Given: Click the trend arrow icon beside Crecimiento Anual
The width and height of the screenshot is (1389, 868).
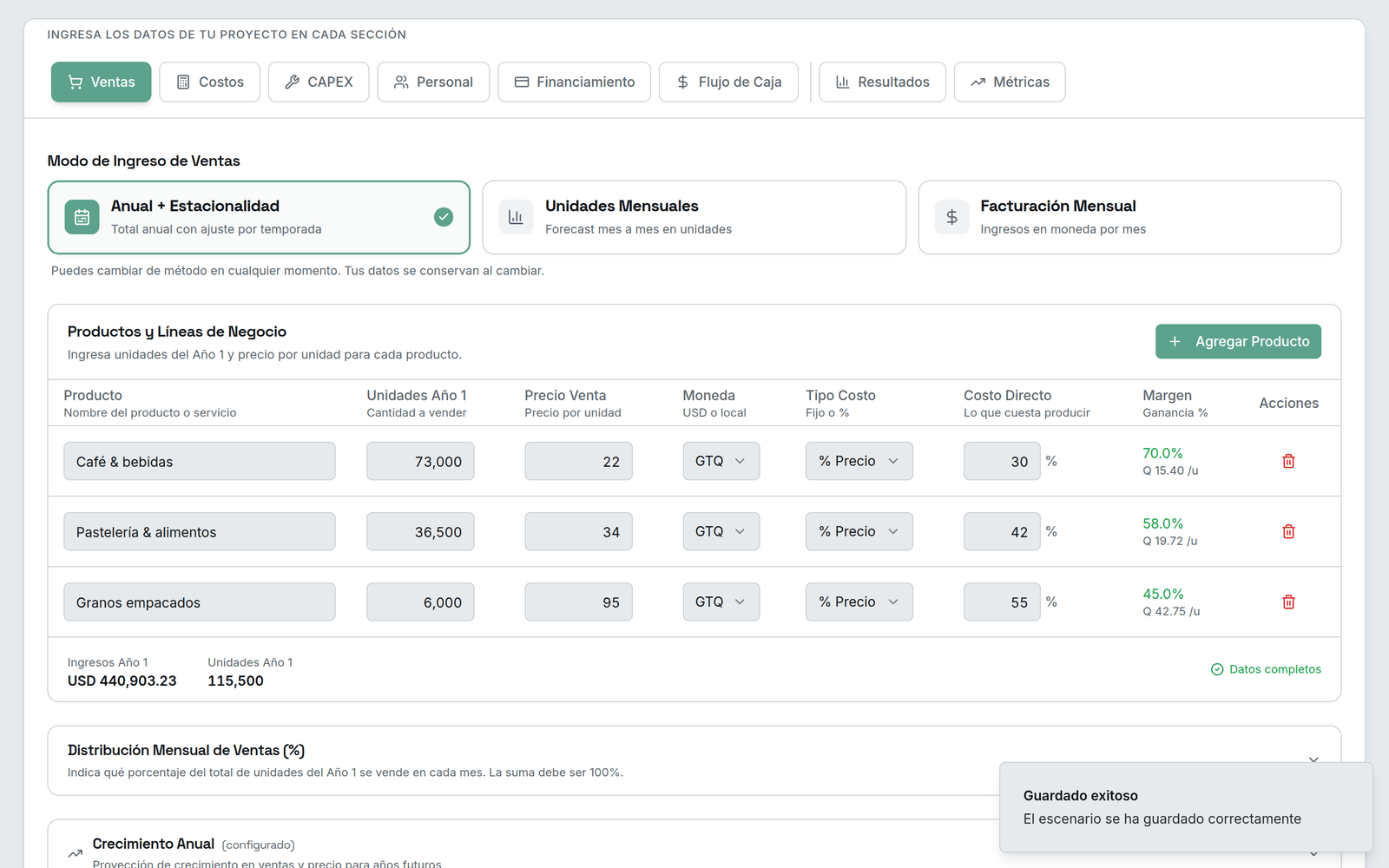Looking at the screenshot, I should (x=76, y=853).
